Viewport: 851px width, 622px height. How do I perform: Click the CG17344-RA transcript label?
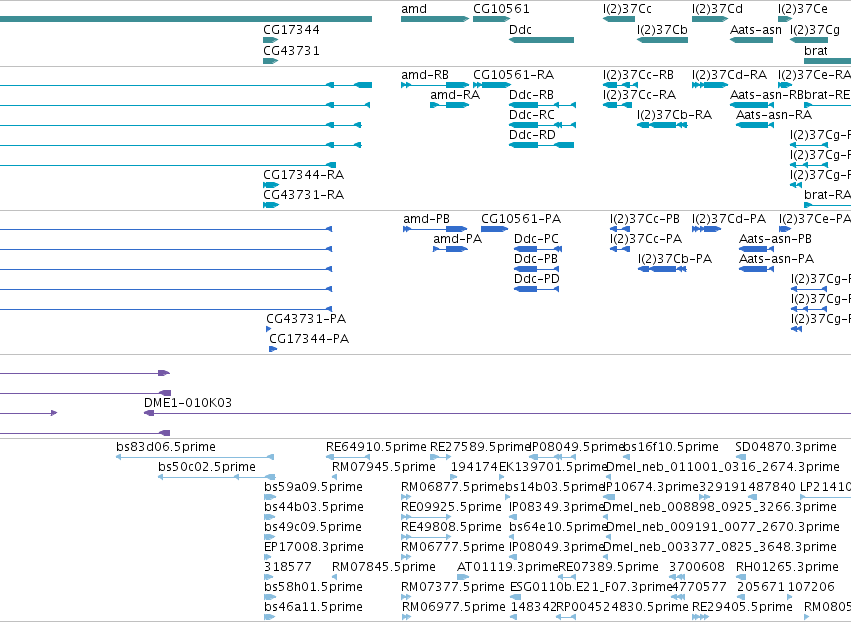[303, 175]
